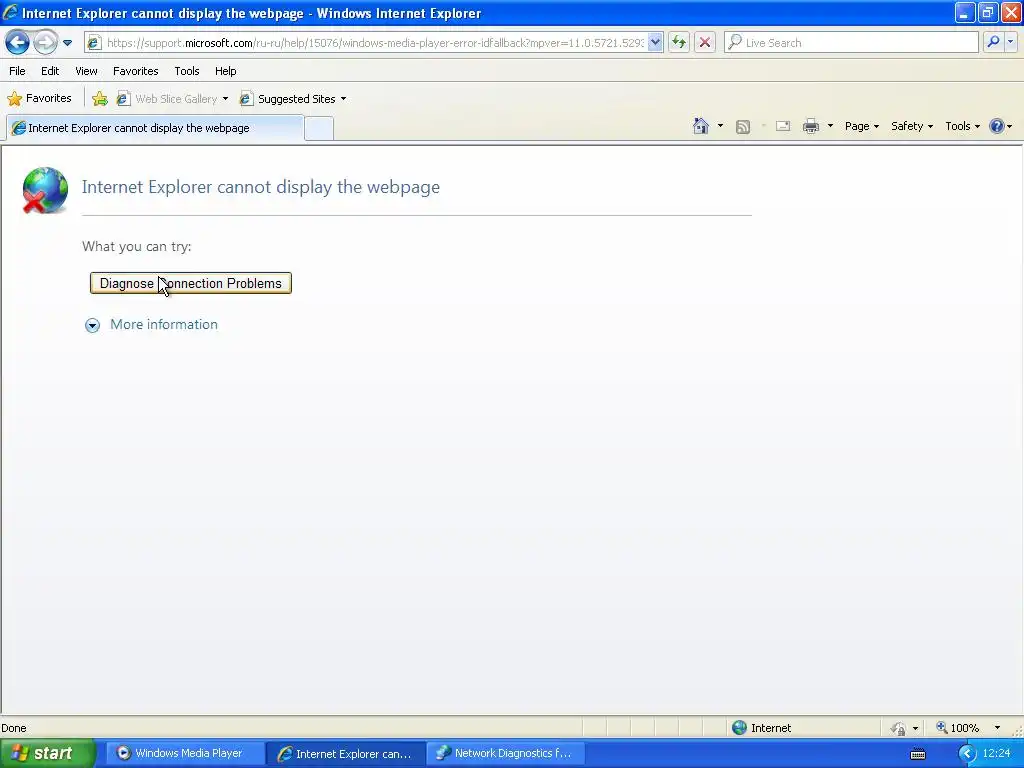1024x768 pixels.
Task: Open a new blank tab
Action: (319, 129)
